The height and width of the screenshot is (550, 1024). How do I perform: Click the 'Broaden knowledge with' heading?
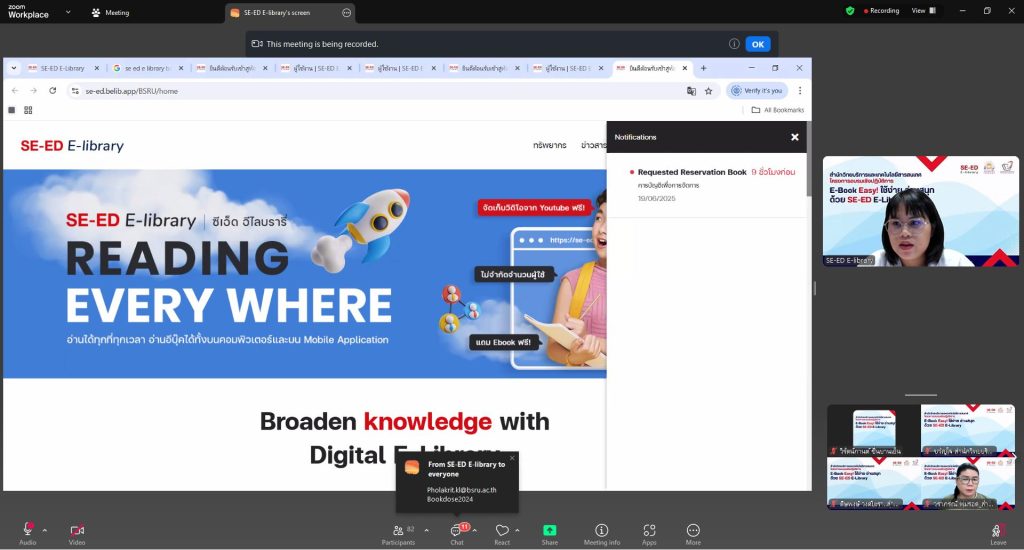click(x=404, y=421)
